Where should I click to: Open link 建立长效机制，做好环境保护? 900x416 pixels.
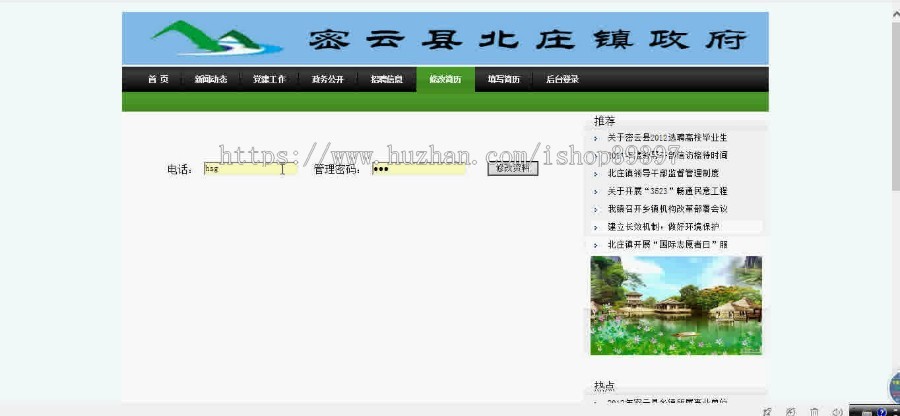[663, 227]
